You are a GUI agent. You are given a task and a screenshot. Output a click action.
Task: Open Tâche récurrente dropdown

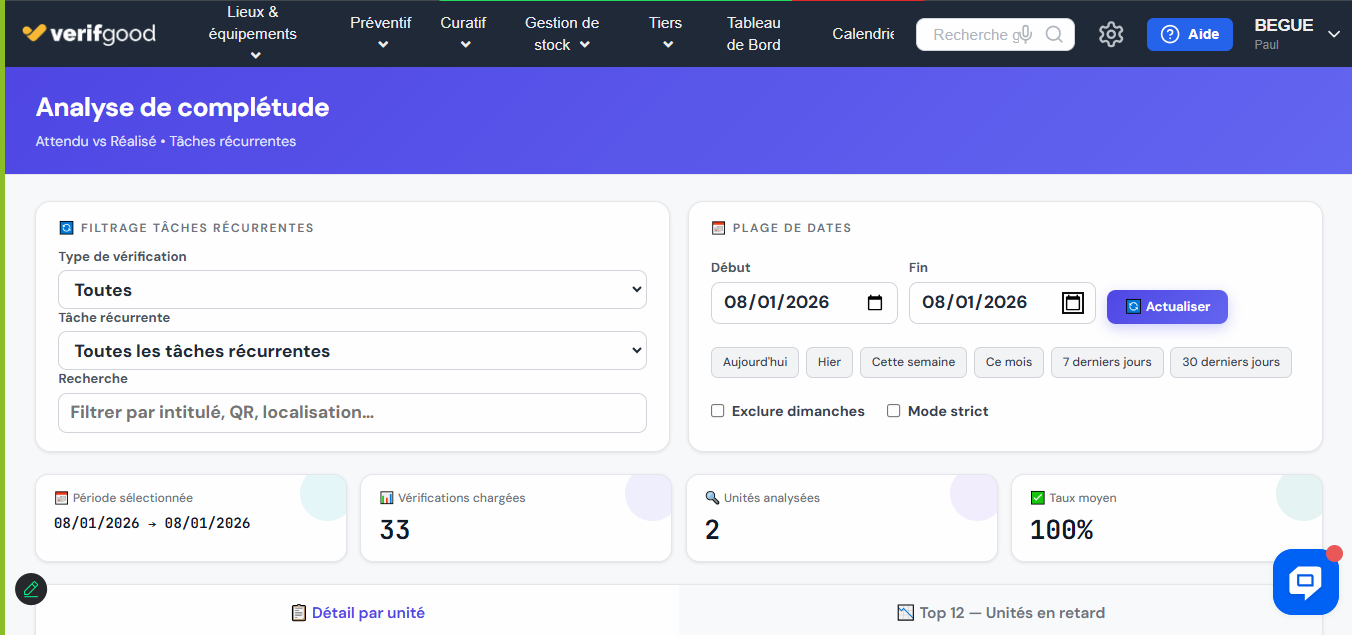(352, 351)
